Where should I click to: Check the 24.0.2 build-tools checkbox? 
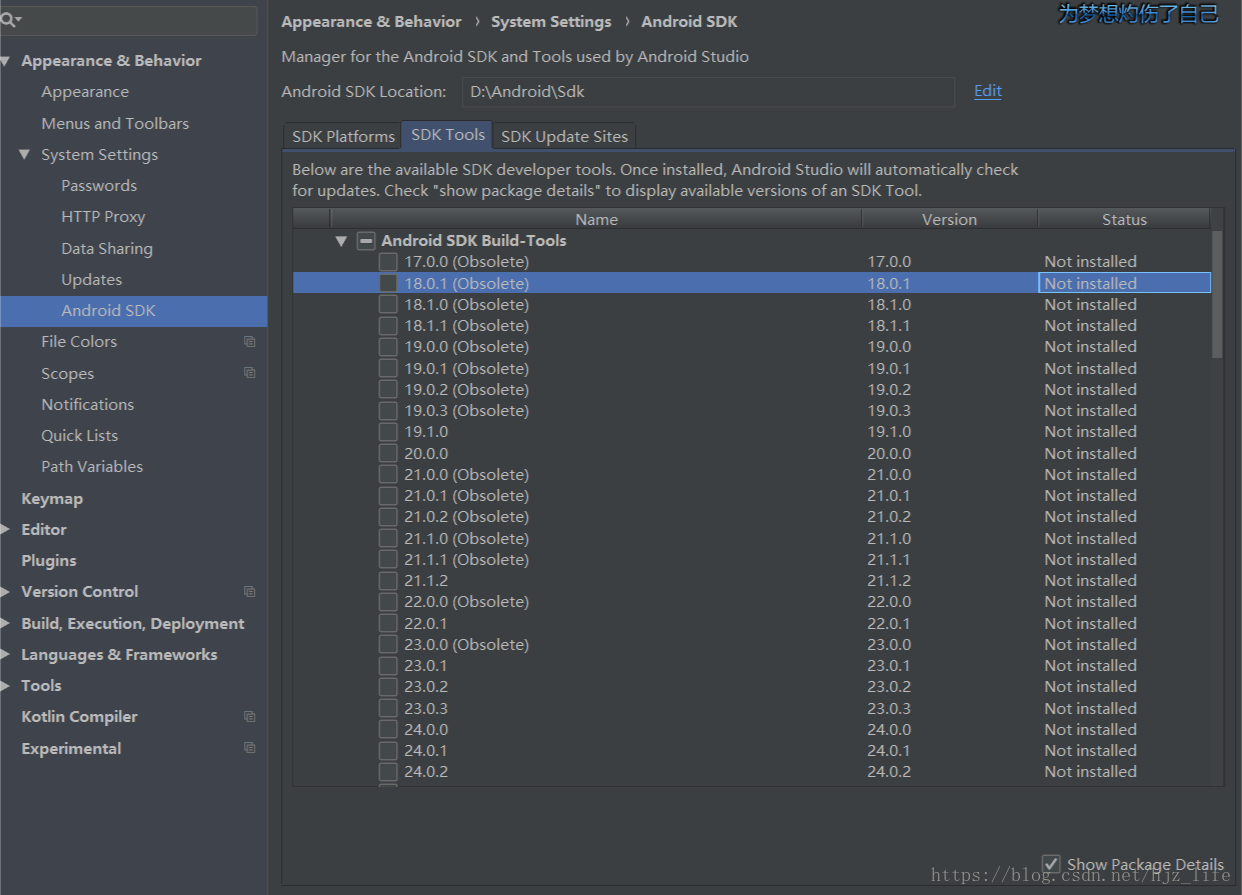pyautogui.click(x=388, y=772)
